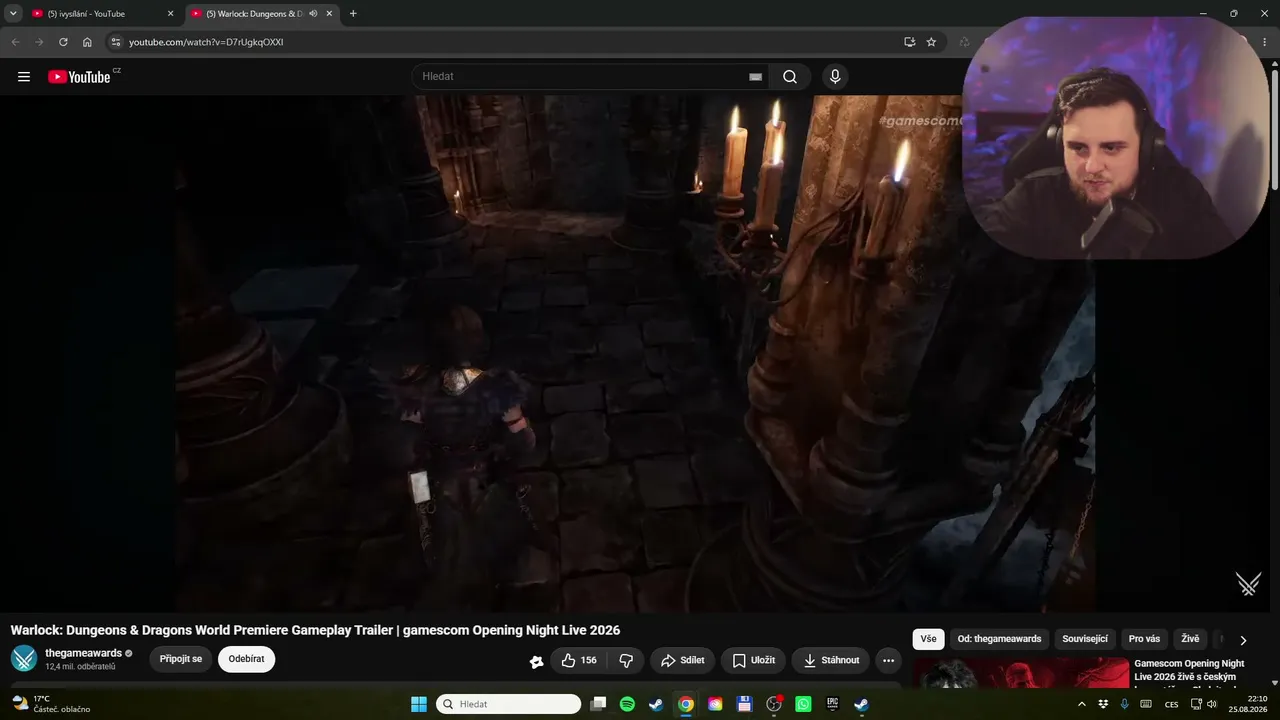Open the on-screen keyboard in search box
Screen dimensions: 1280x720
[756, 77]
